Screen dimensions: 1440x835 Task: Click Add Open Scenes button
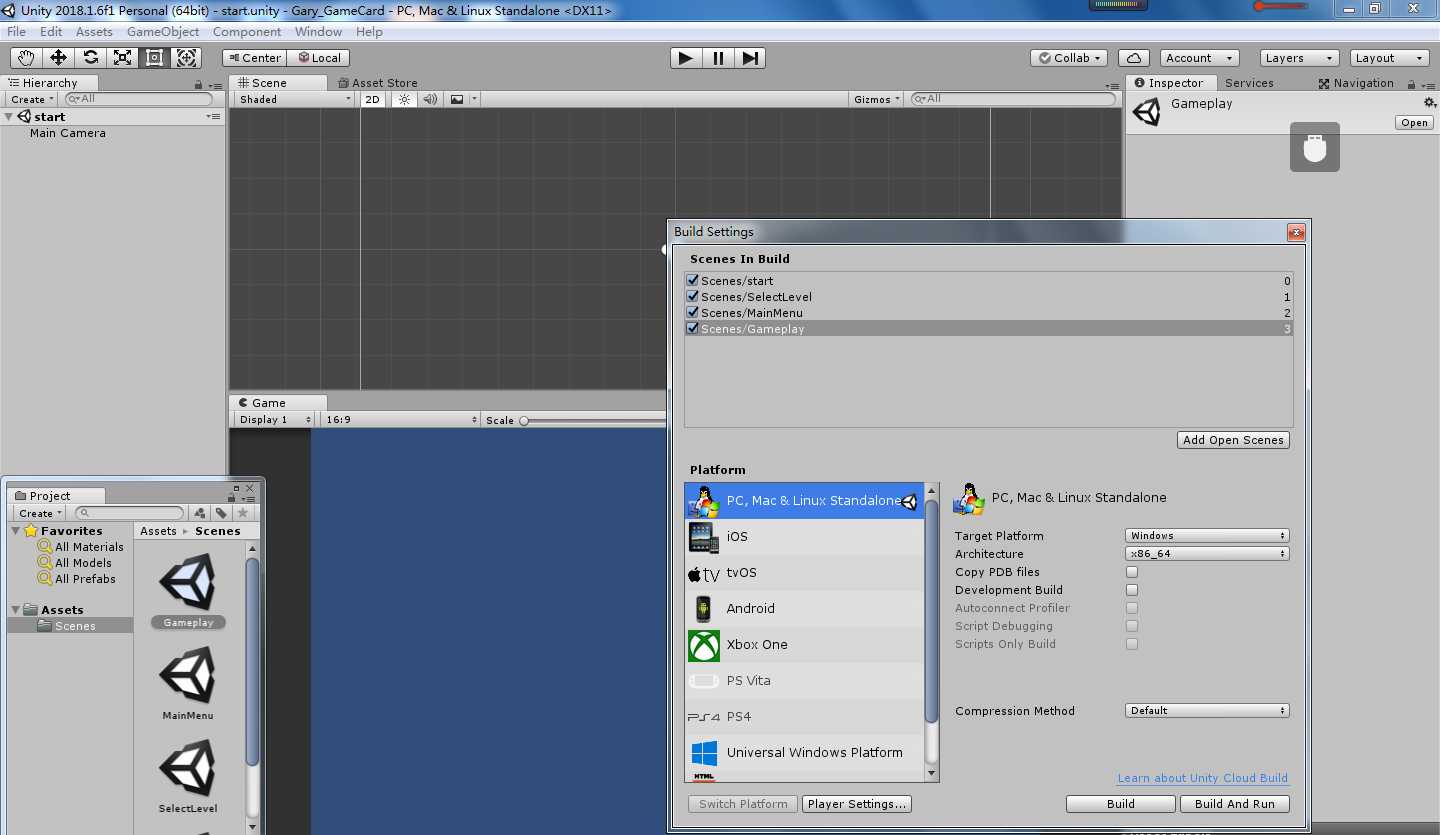coord(1233,440)
